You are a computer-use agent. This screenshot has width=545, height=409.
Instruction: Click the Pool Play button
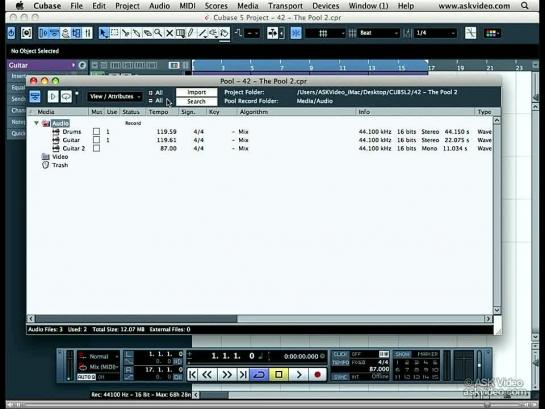53,97
